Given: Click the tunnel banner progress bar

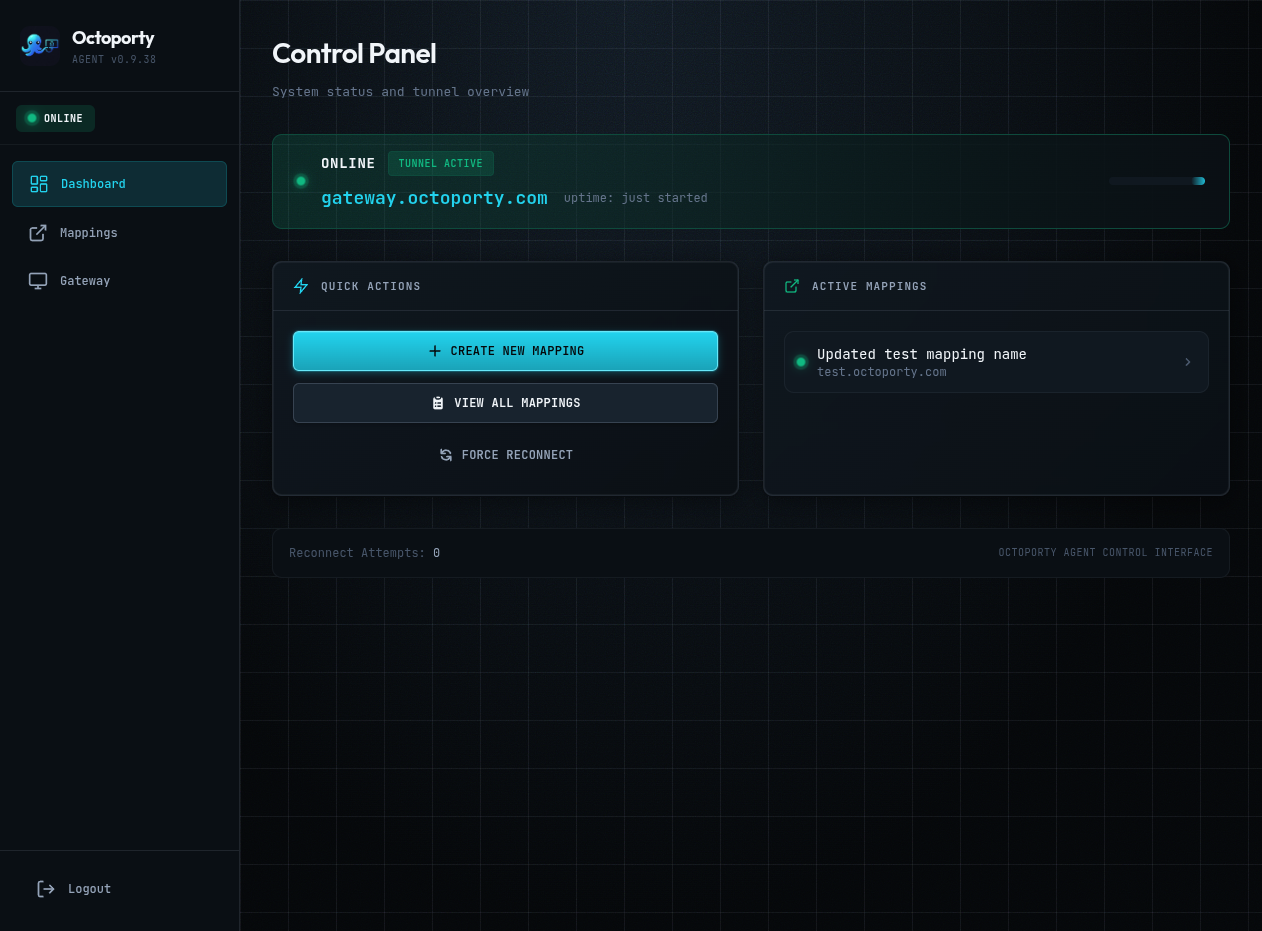Looking at the screenshot, I should 1157,181.
